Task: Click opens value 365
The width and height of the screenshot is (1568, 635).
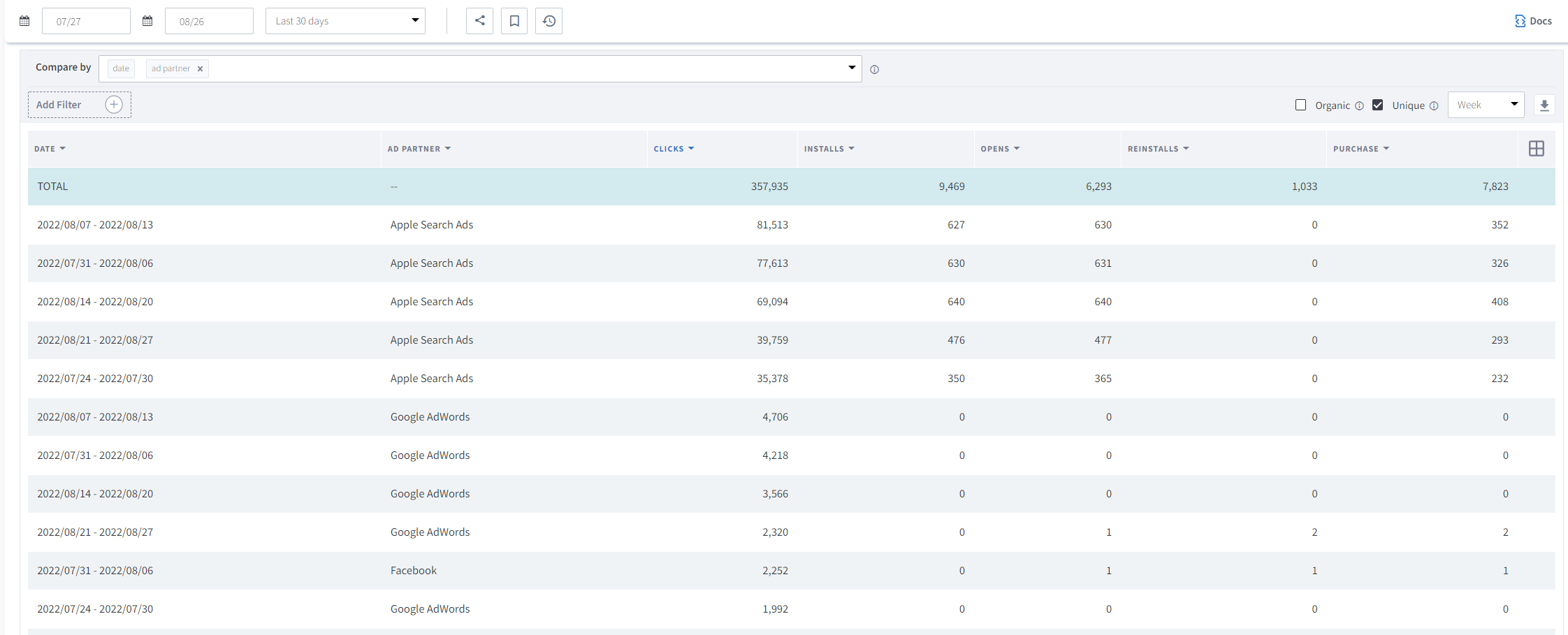Action: coord(1103,379)
